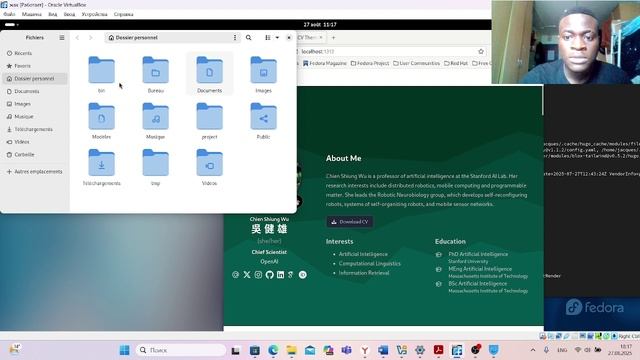Open Red Hat bookmark folder
The width and height of the screenshot is (640, 360).
[x=456, y=63]
